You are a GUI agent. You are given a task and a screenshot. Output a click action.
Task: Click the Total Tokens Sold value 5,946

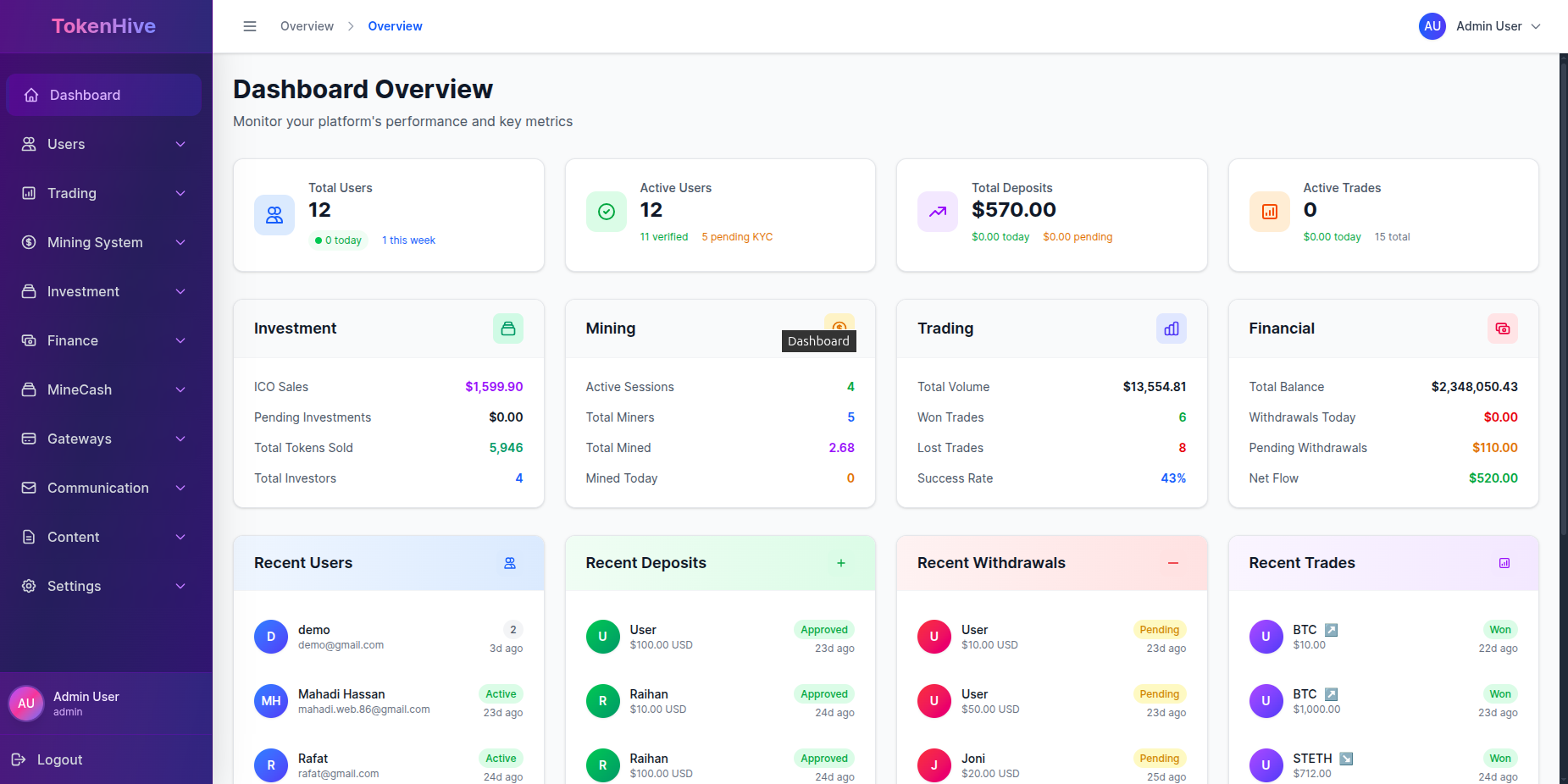[506, 448]
